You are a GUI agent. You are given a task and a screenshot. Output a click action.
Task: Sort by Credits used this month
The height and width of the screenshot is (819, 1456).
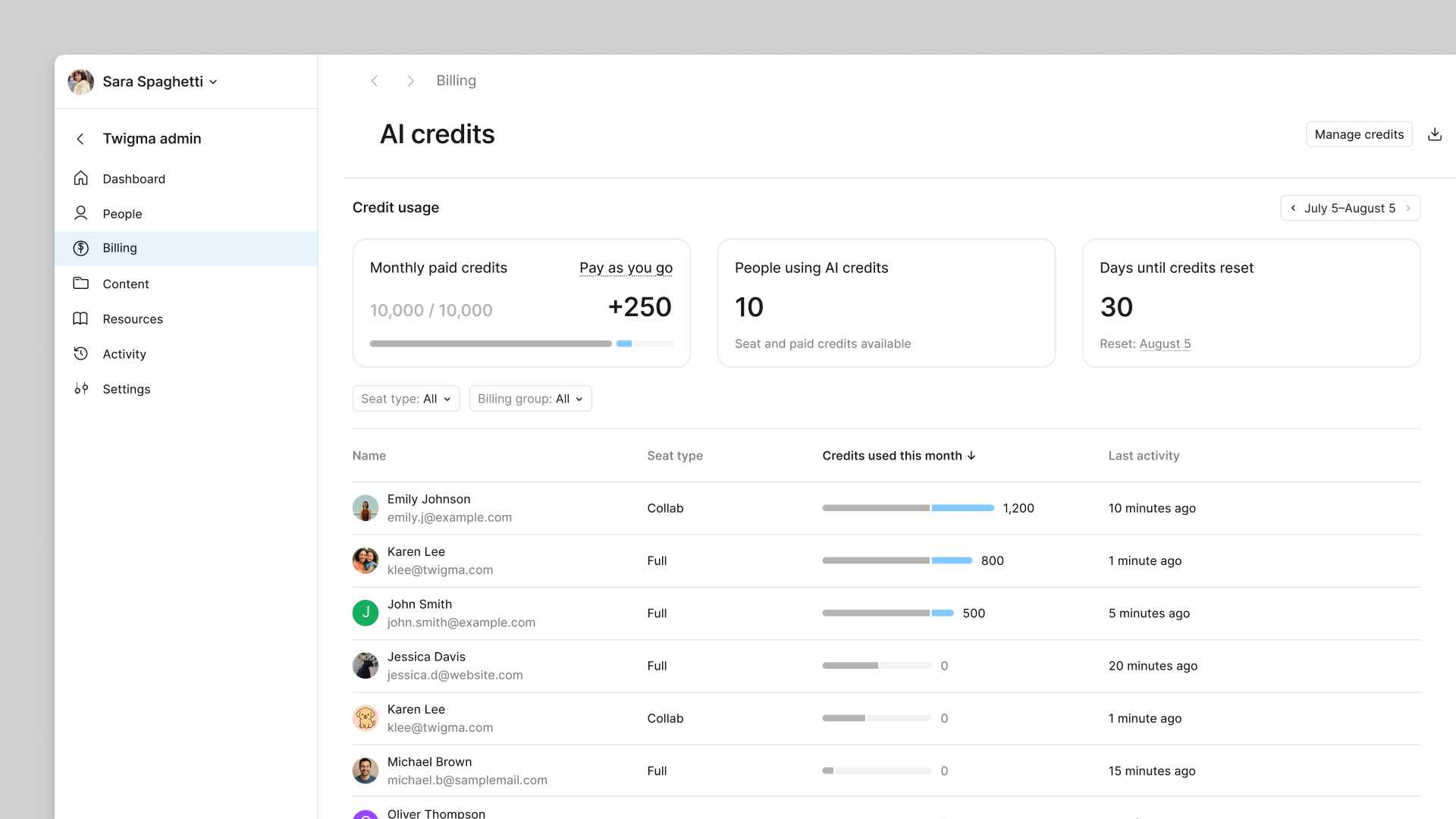[x=899, y=455]
